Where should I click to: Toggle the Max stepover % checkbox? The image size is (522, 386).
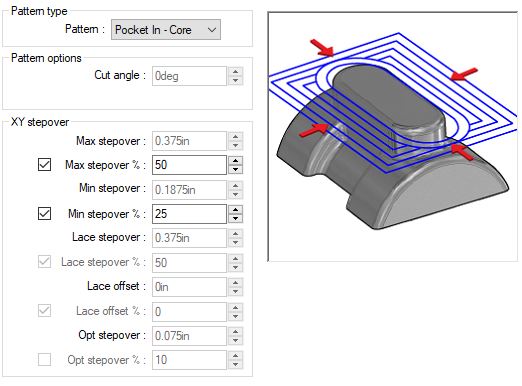click(x=44, y=165)
